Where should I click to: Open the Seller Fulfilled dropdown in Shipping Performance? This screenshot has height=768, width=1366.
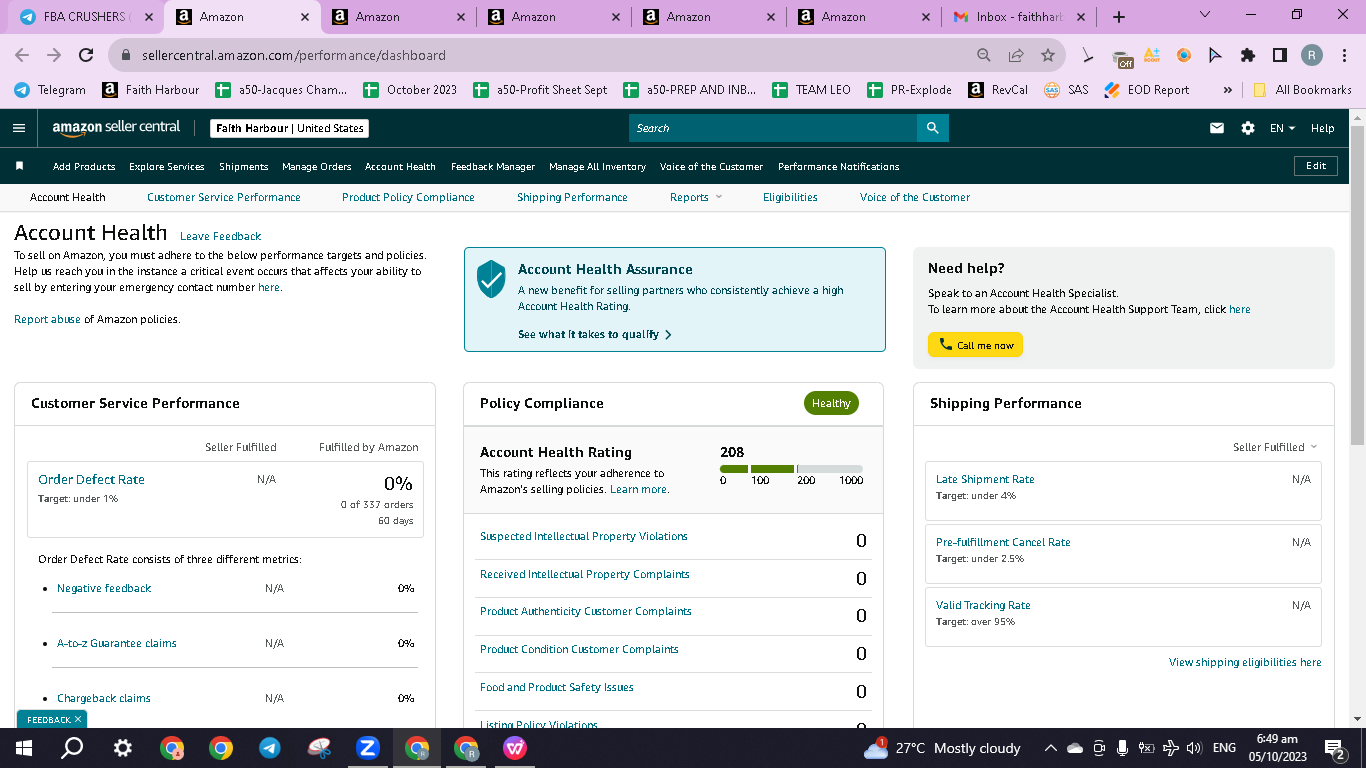pyautogui.click(x=1275, y=447)
